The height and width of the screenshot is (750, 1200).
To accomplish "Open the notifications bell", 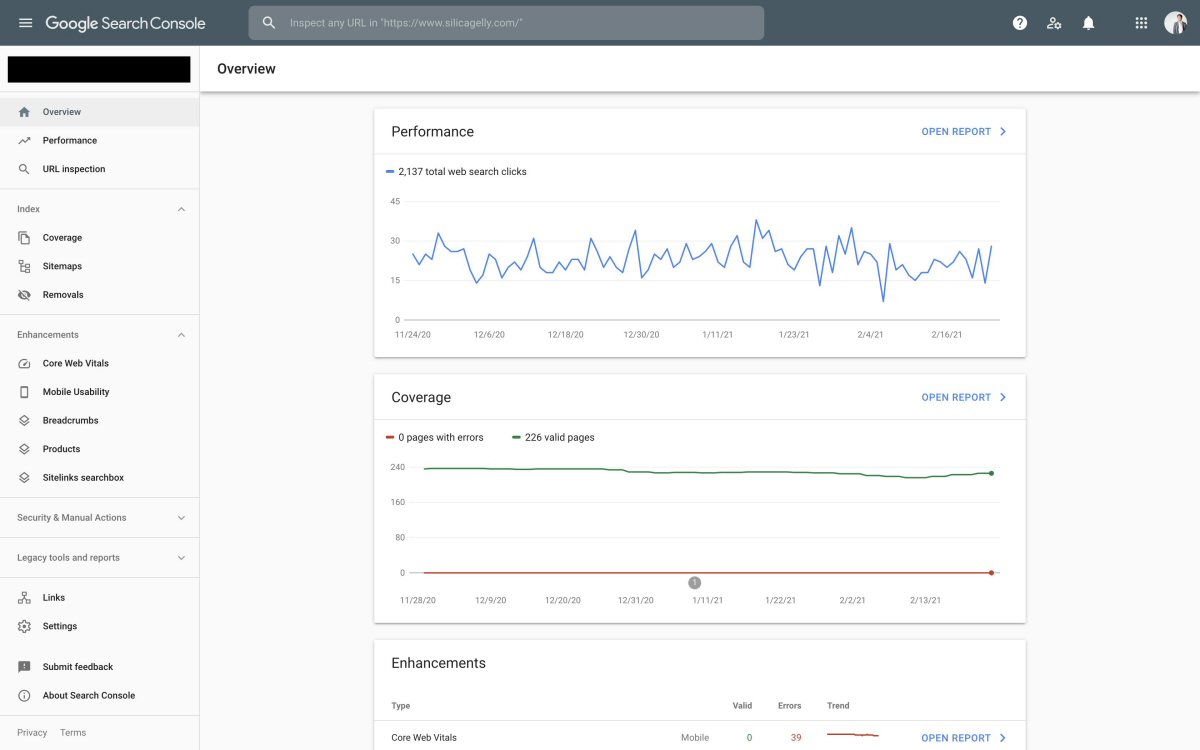I will pos(1089,23).
